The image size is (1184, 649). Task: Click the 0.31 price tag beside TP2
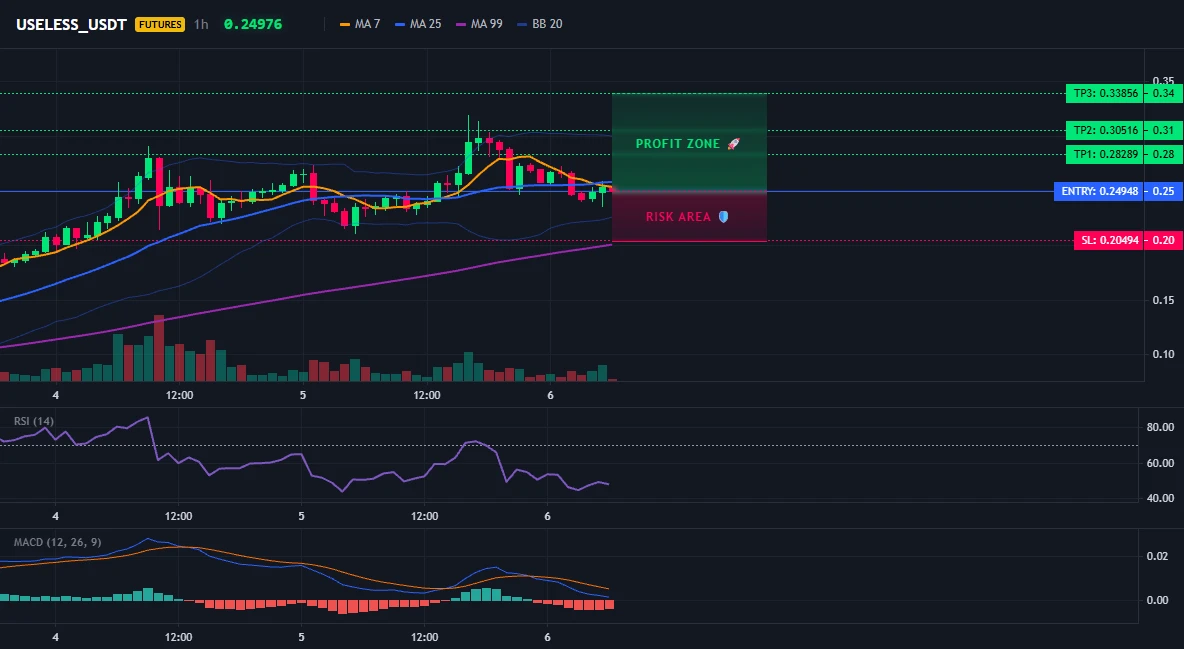(x=1164, y=130)
